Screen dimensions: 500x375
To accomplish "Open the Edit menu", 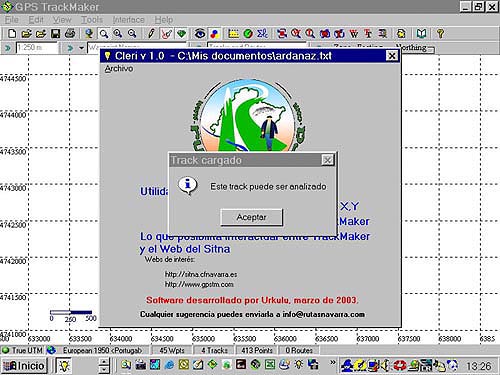I will click(36, 20).
